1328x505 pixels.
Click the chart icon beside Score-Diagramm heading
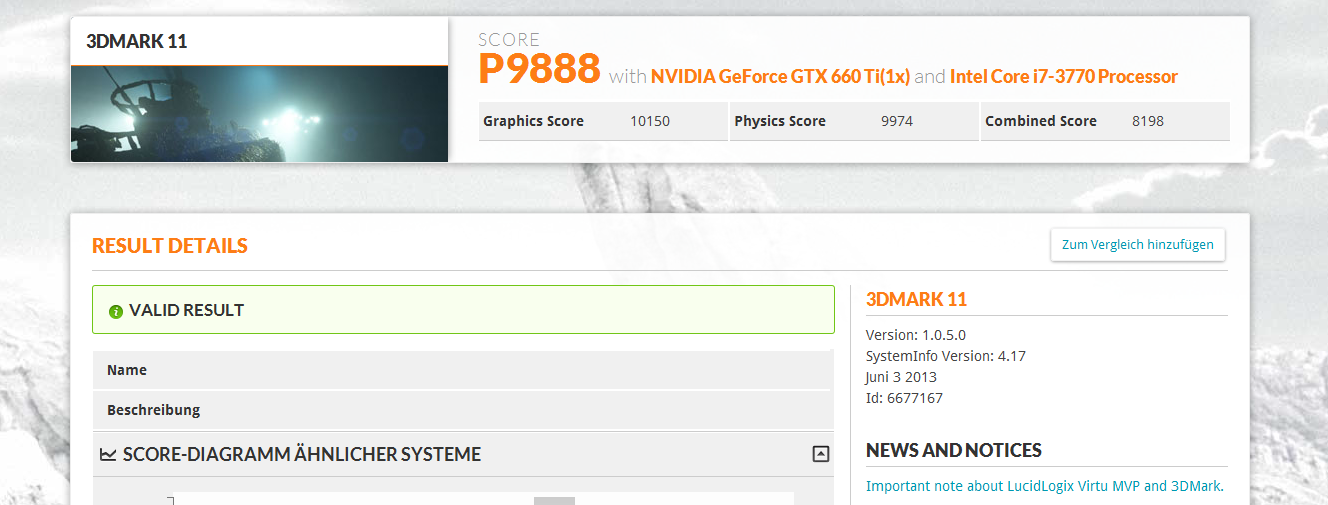pos(108,455)
